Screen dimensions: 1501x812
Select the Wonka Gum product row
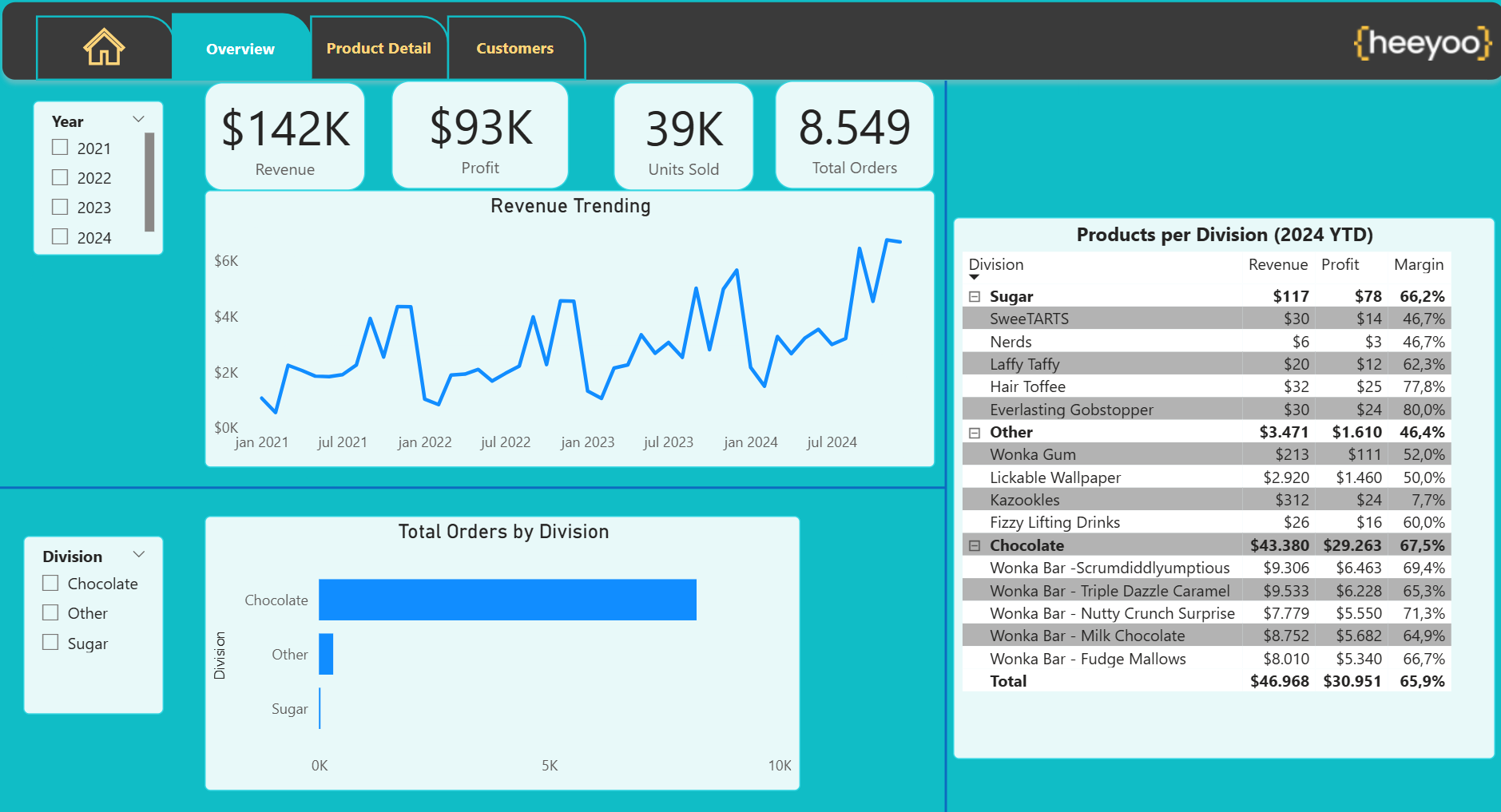[1206, 454]
